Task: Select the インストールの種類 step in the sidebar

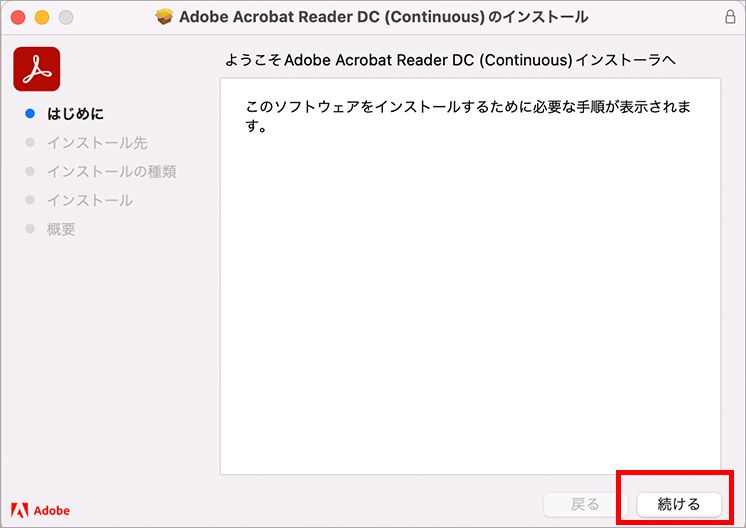Action: pyautogui.click(x=111, y=171)
